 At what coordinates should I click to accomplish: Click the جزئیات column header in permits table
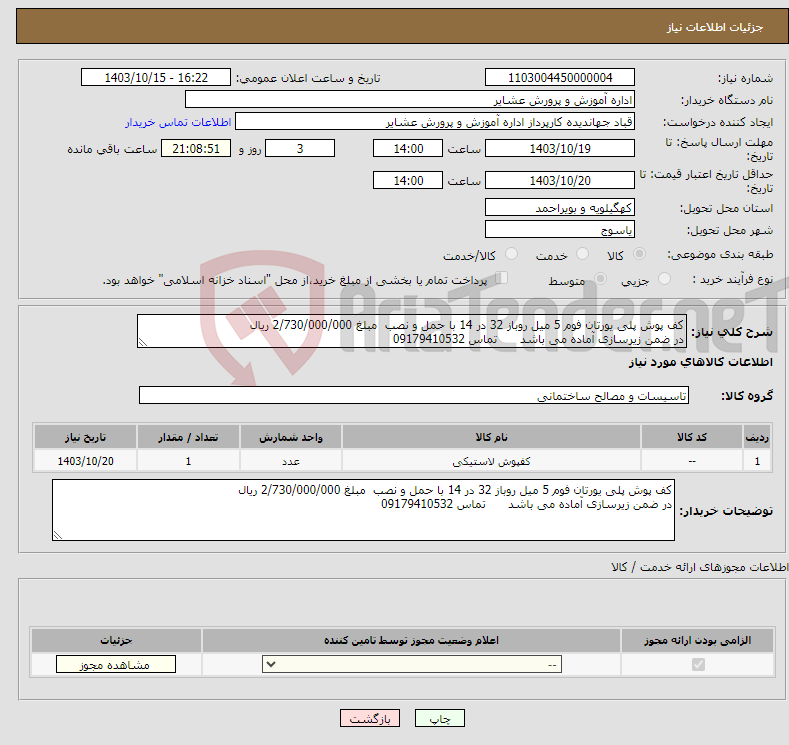pyautogui.click(x=116, y=640)
